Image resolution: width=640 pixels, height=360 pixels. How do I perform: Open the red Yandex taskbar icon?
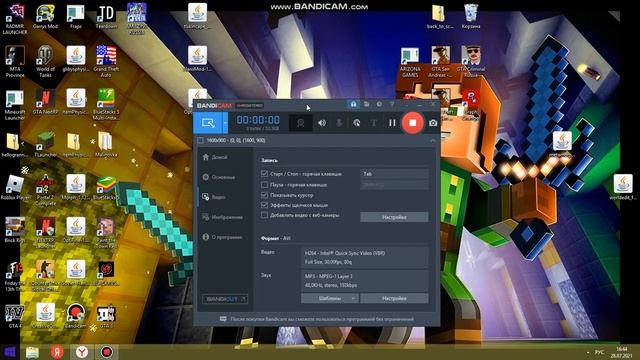pyautogui.click(x=57, y=352)
